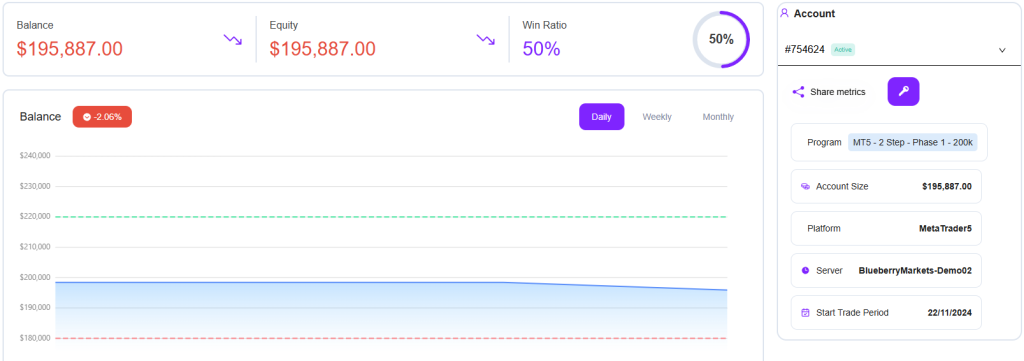Click the 50% win ratio progress ring
The height and width of the screenshot is (361, 1024).
721,39
